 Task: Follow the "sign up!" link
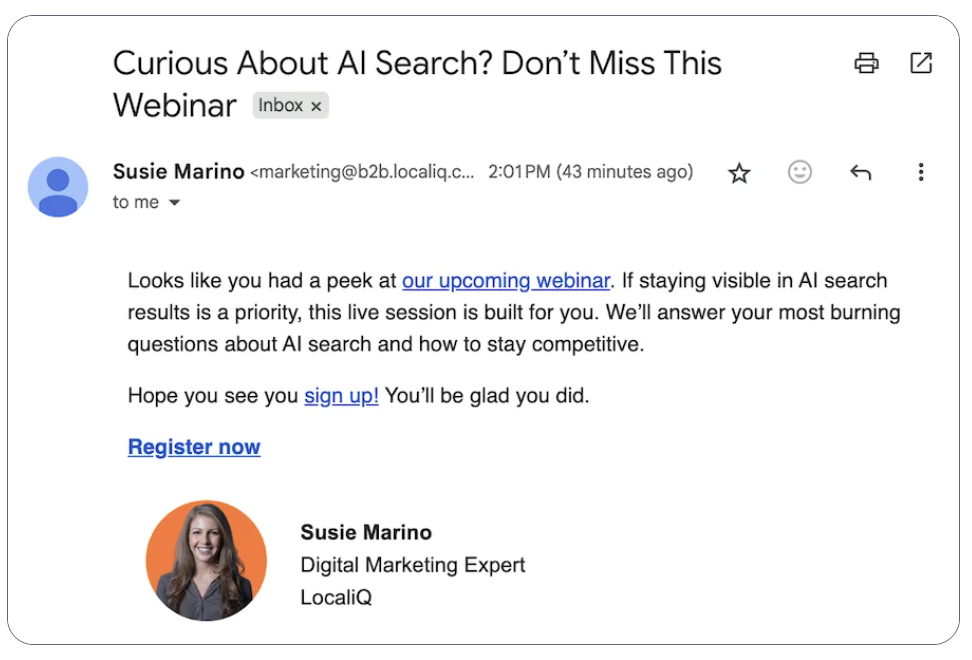coord(341,395)
